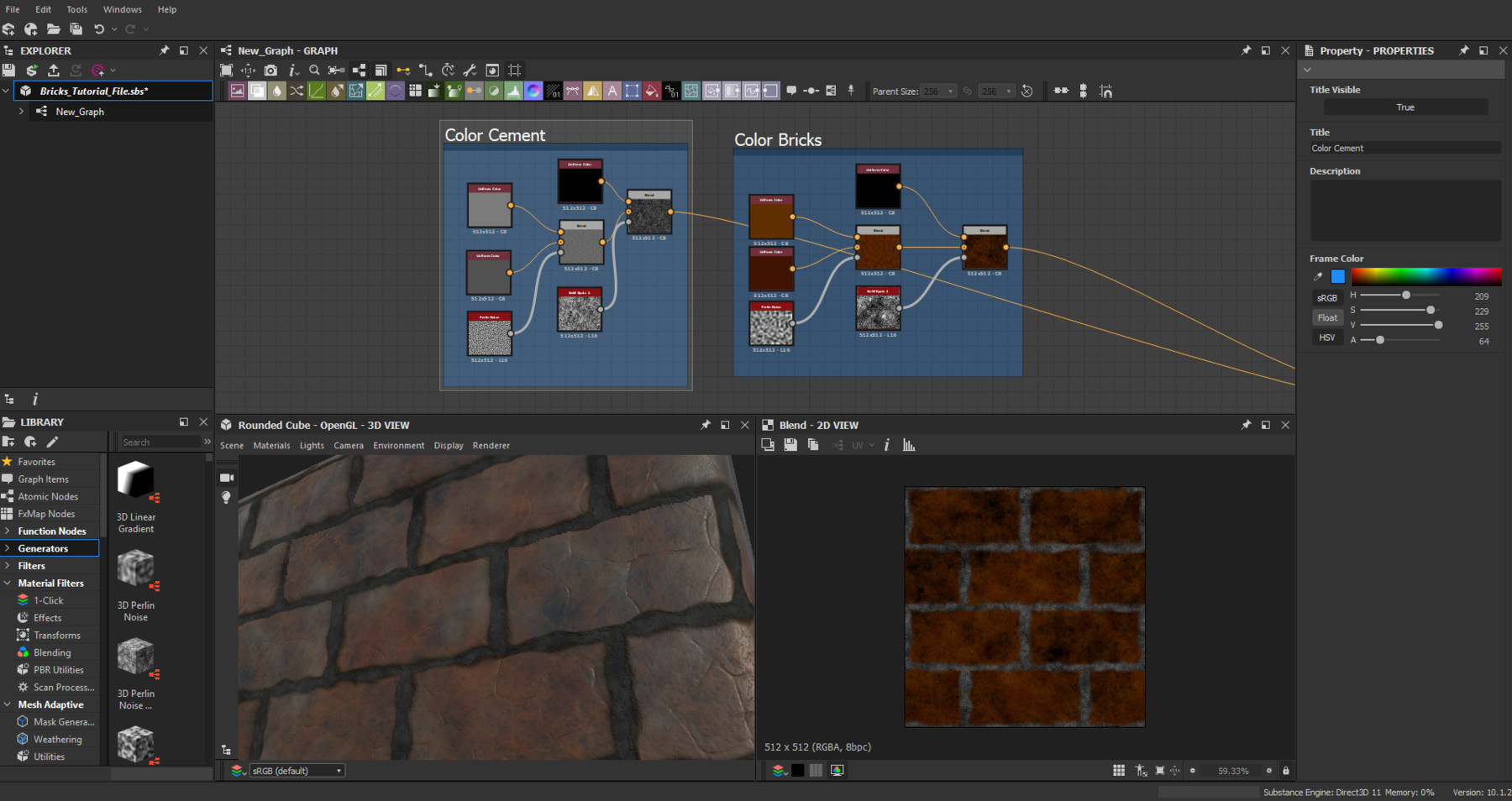The image size is (1512, 801).
Task: Click the tiling display icon in 2D view bottom bar
Action: point(1120,770)
